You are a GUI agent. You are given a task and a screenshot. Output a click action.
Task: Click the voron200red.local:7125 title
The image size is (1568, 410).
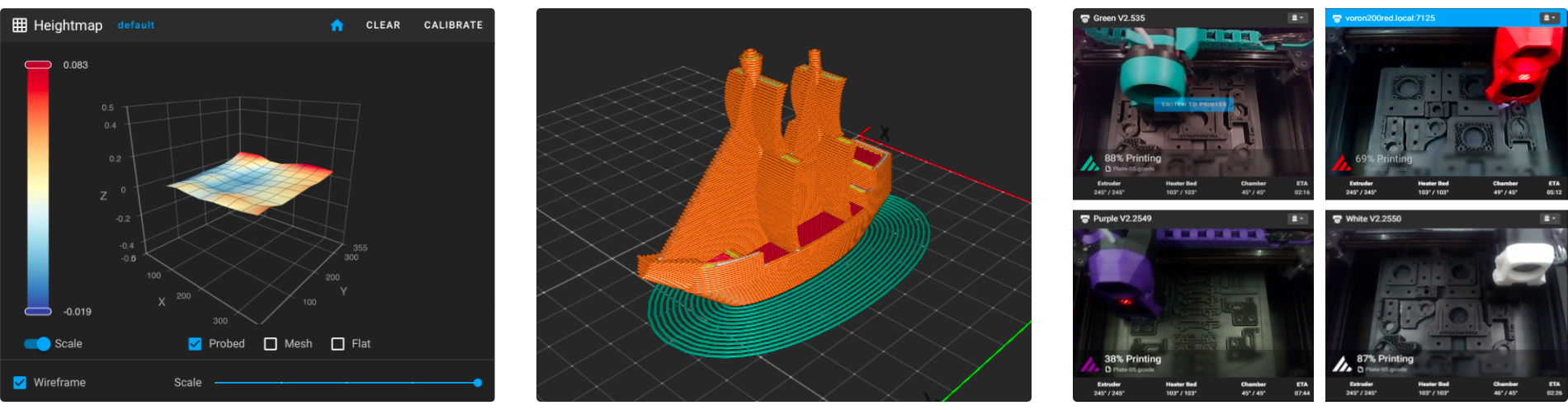[x=1390, y=18]
